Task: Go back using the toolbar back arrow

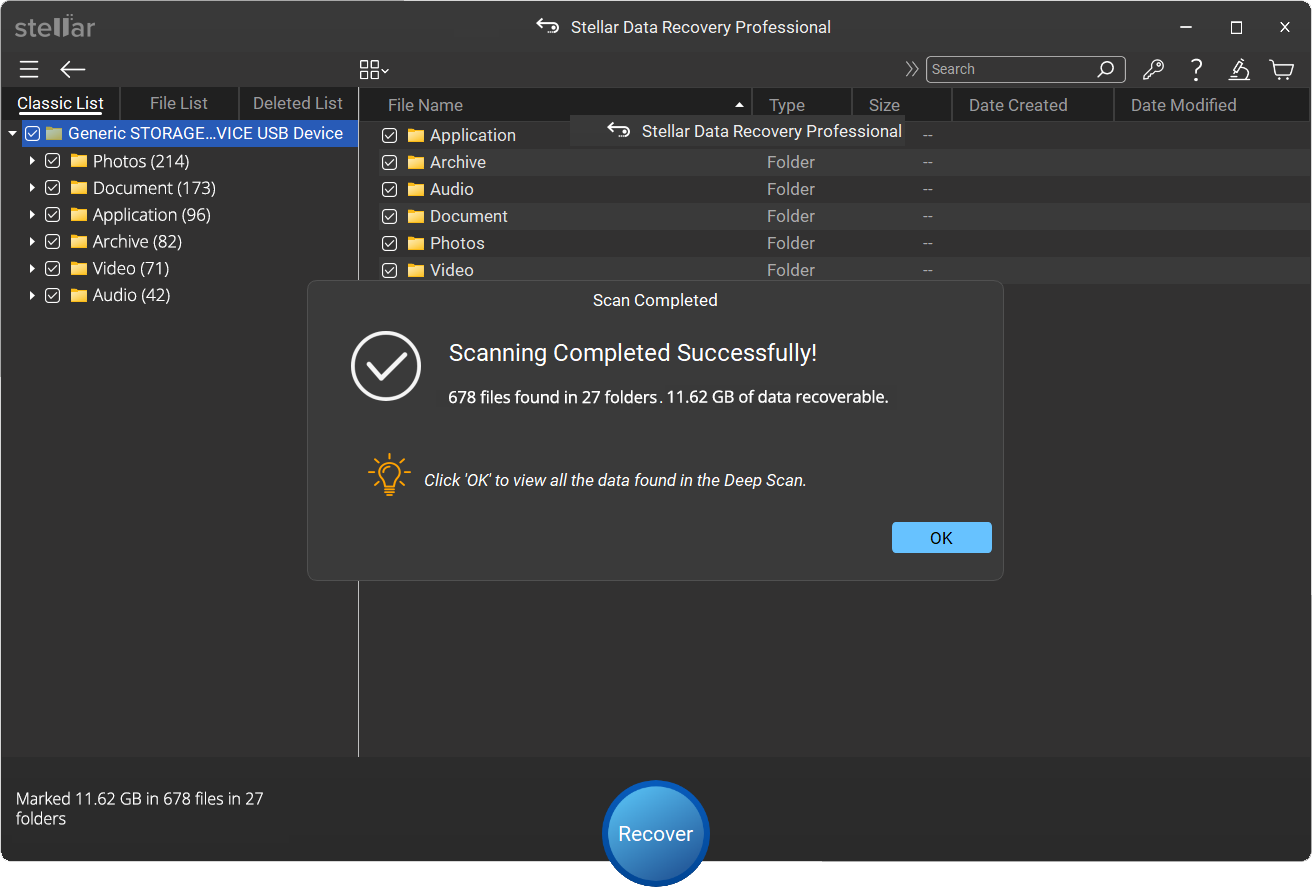Action: [73, 69]
